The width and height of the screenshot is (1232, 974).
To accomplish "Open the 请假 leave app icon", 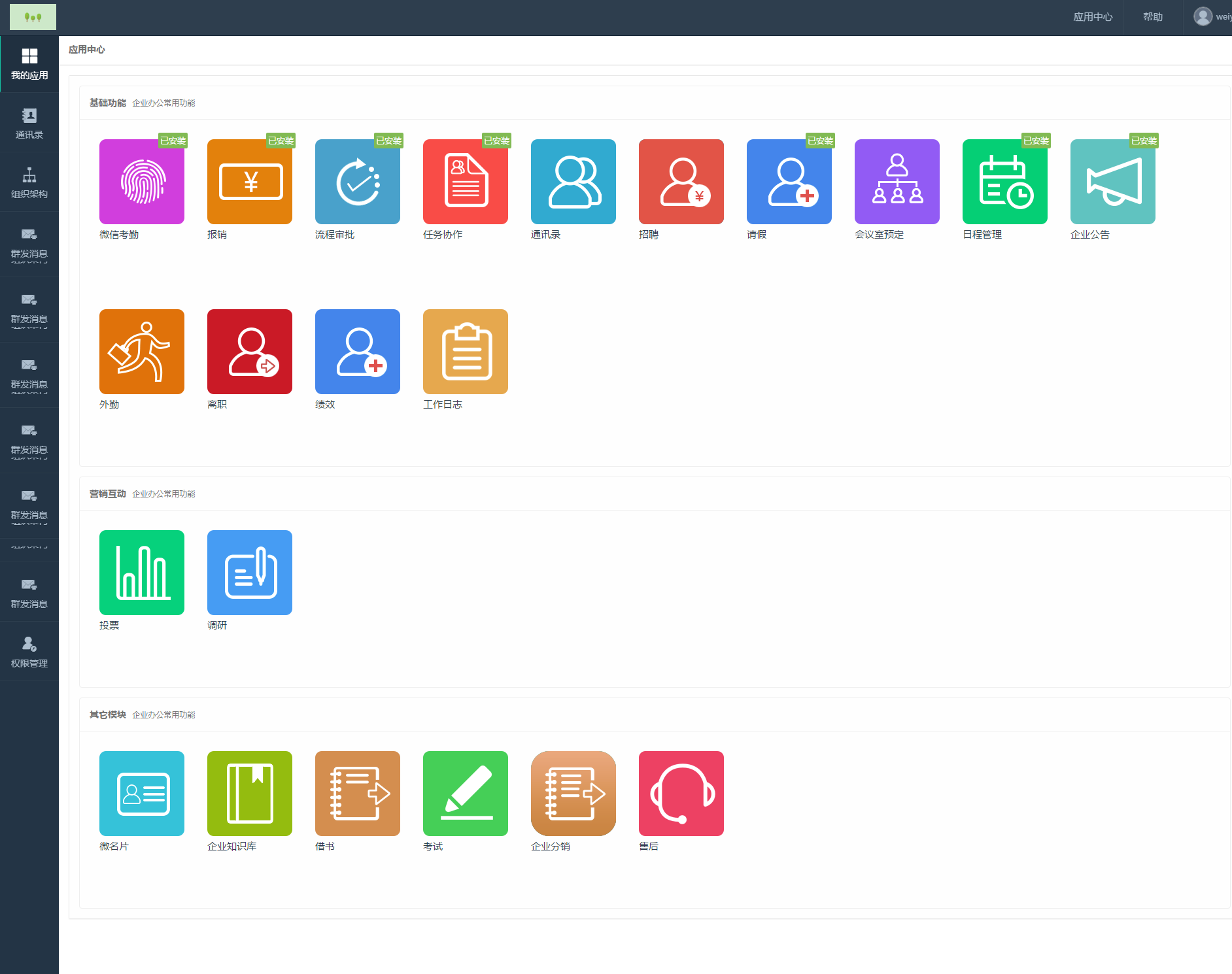I will 789,182.
